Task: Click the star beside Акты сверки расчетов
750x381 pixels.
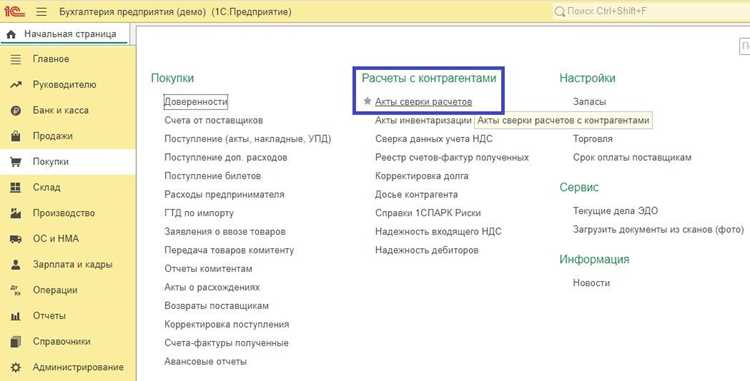Action: pyautogui.click(x=367, y=101)
